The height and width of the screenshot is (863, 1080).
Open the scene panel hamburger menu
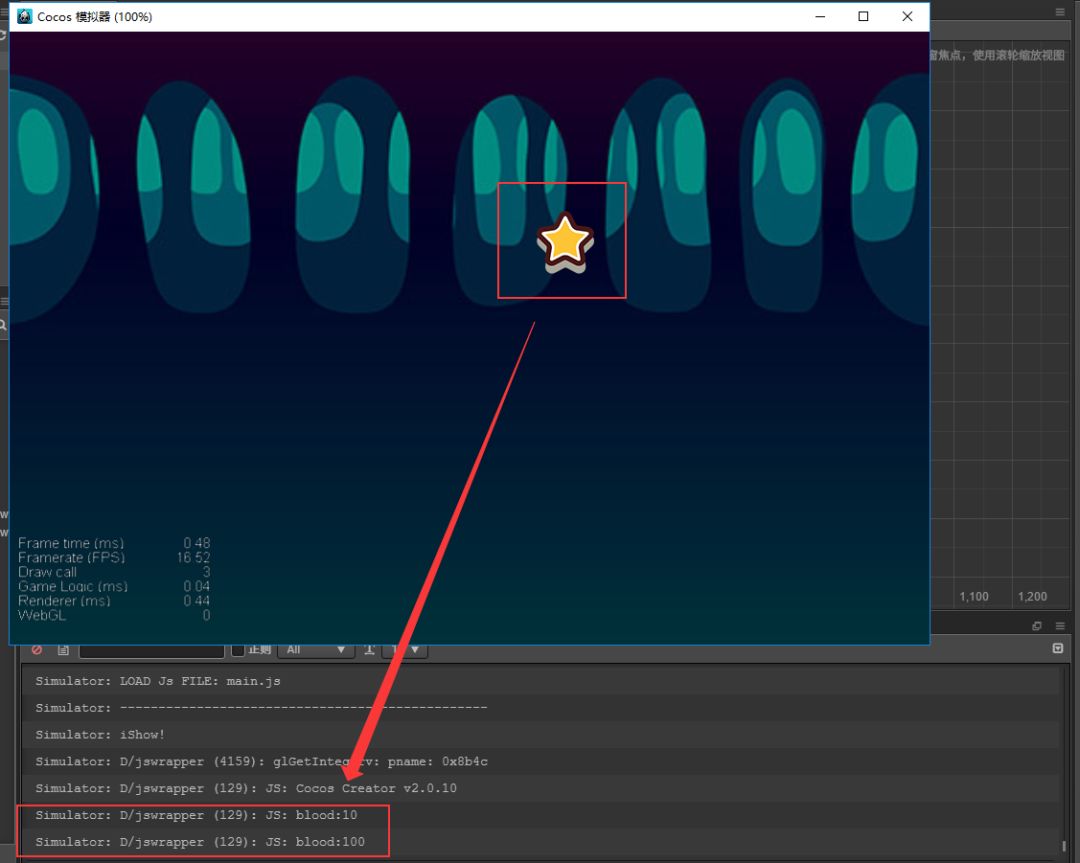(x=1060, y=12)
